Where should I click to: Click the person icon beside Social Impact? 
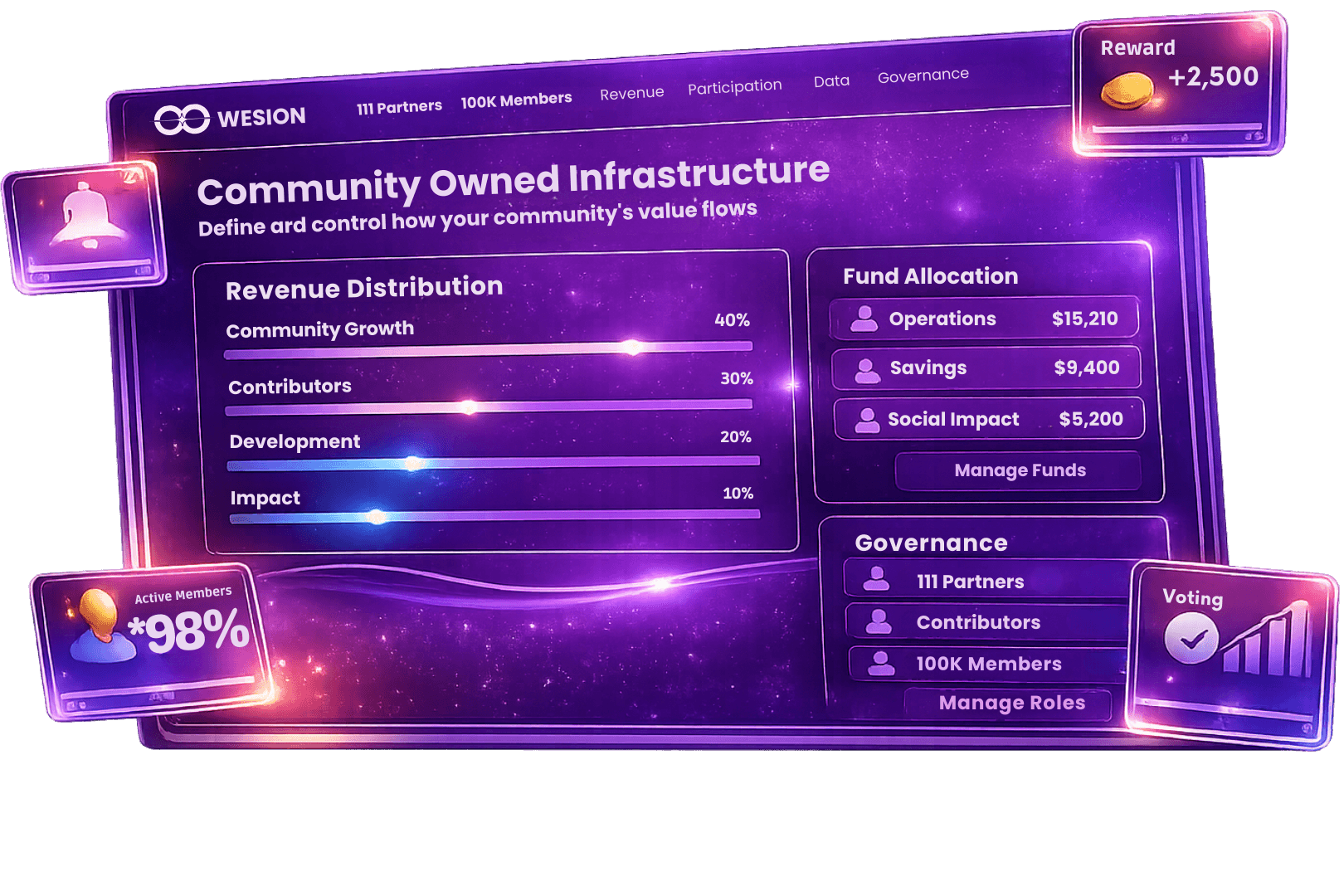[867, 421]
